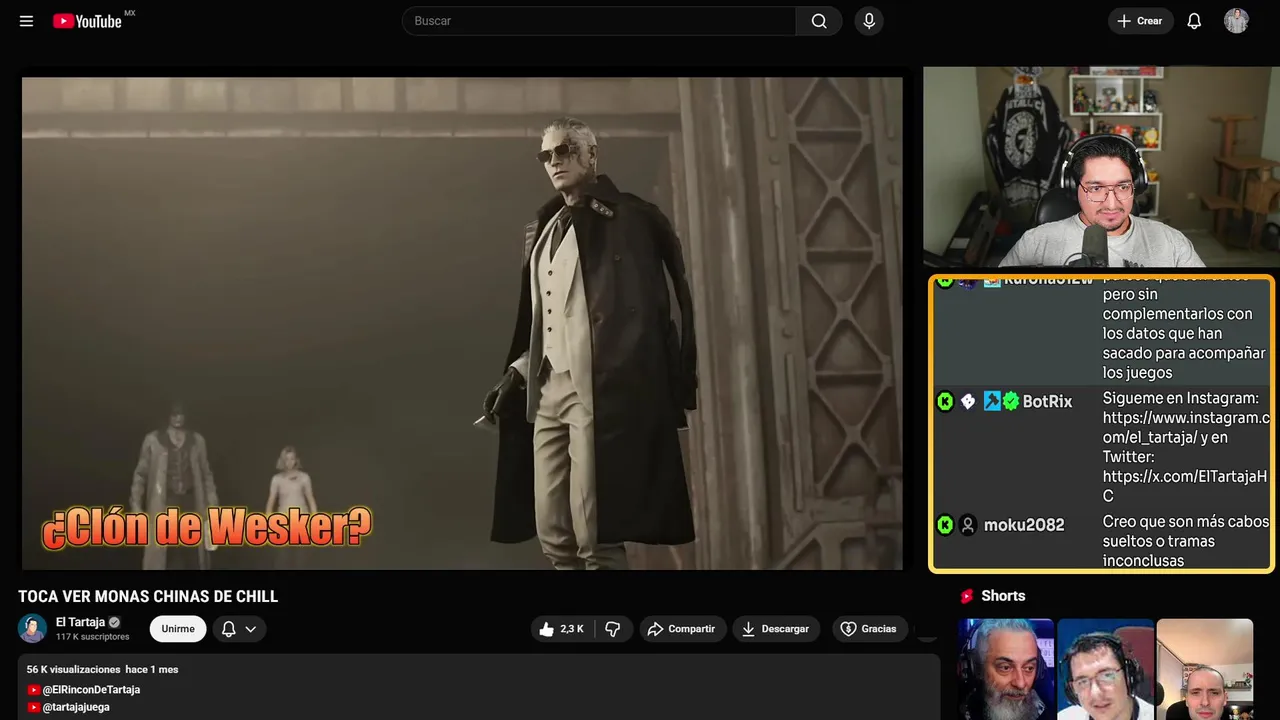The width and height of the screenshot is (1280, 720).
Task: Open the YouTube hamburger guide menu
Action: [x=26, y=21]
